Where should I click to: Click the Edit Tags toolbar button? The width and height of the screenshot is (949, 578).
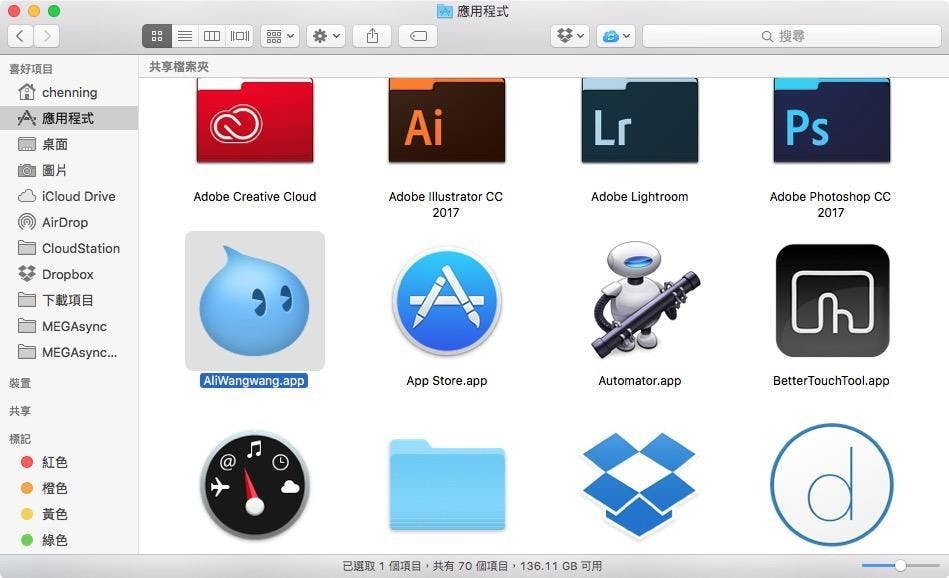(x=418, y=36)
